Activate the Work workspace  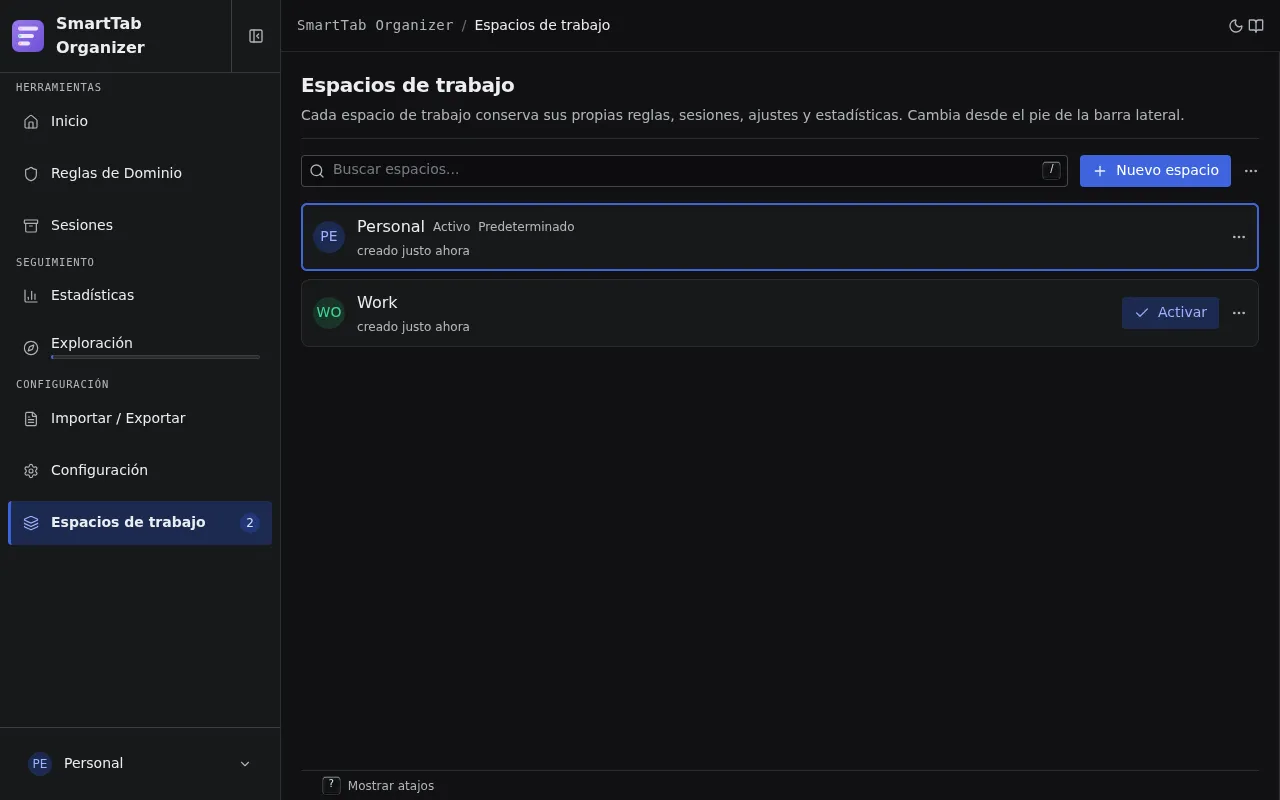(1170, 313)
